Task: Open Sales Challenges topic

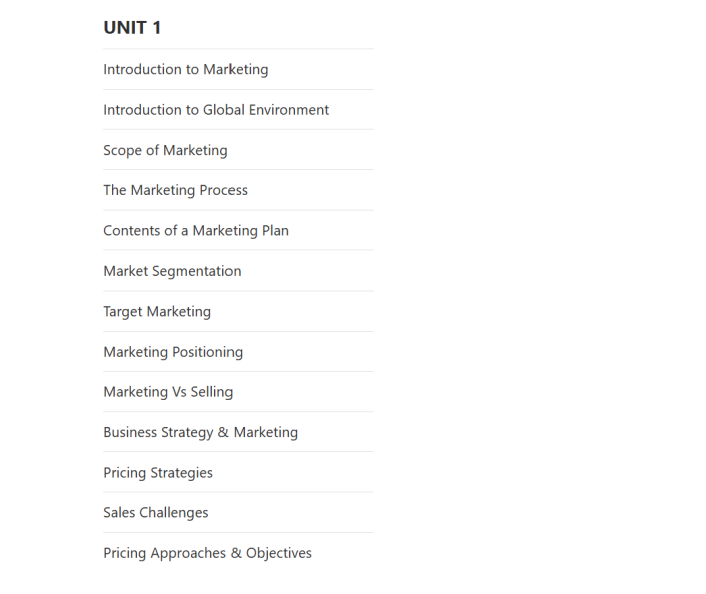Action: (156, 513)
